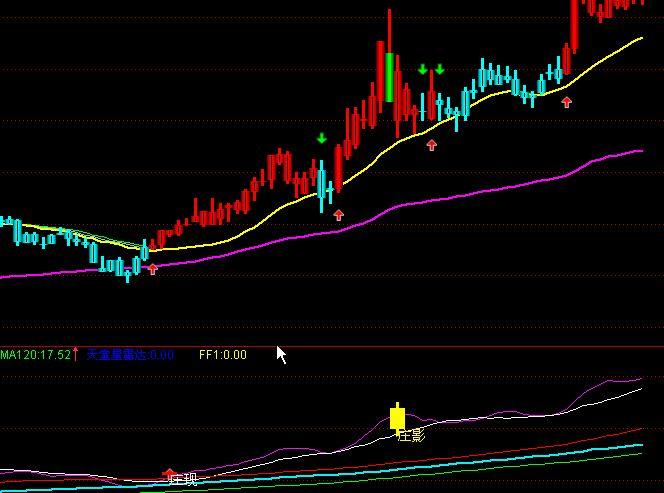This screenshot has height=493, width=664.
Task: Click the small red arrow beside MA120 value
Action: click(76, 354)
